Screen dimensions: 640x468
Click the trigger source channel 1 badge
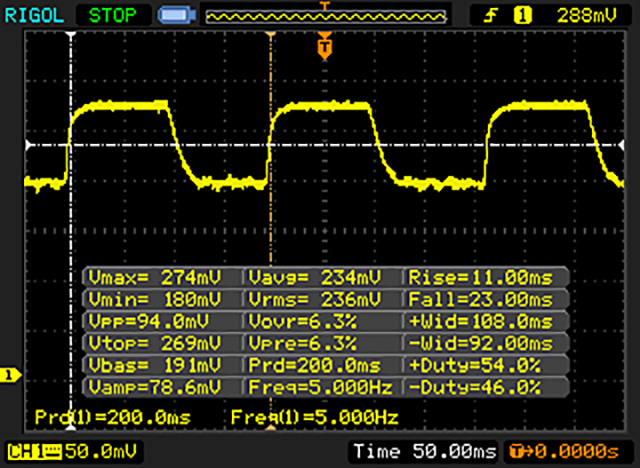point(523,16)
